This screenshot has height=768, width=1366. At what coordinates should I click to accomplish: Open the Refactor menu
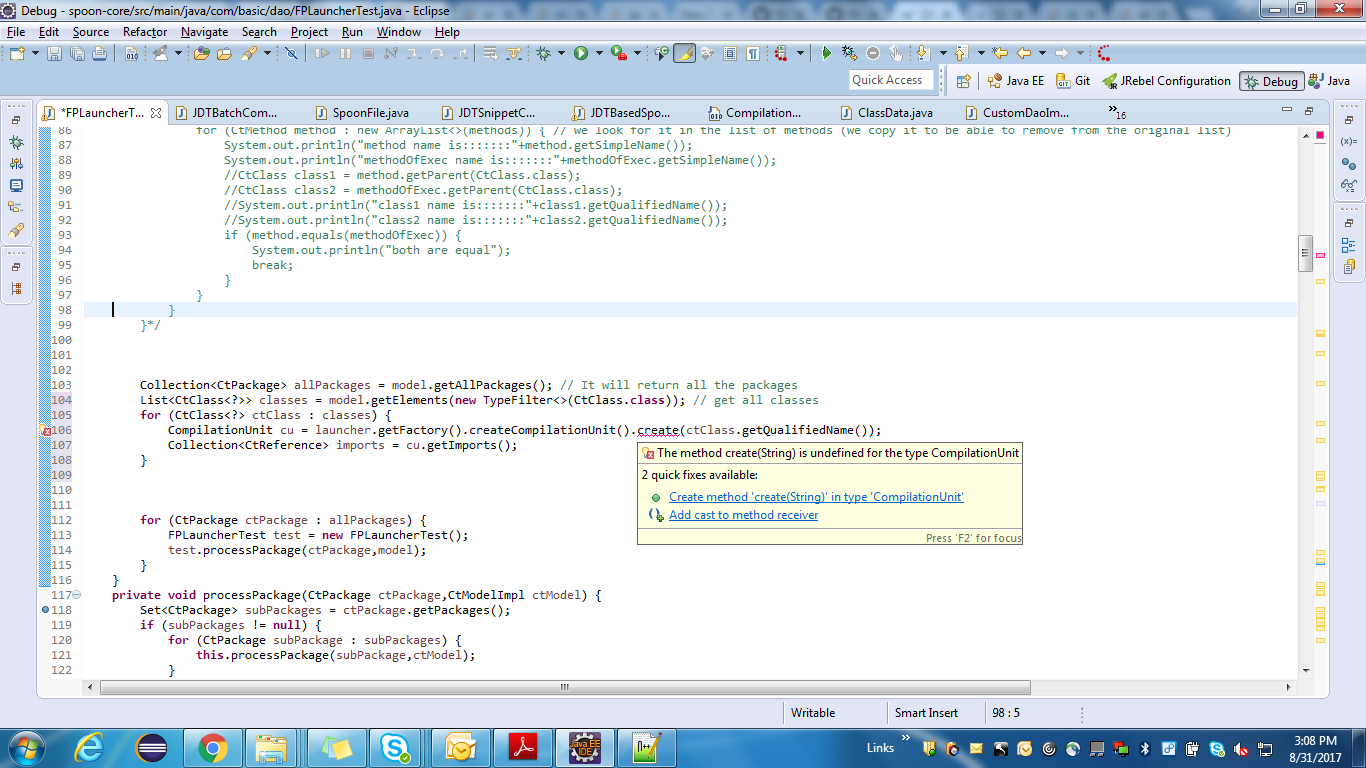coord(145,31)
